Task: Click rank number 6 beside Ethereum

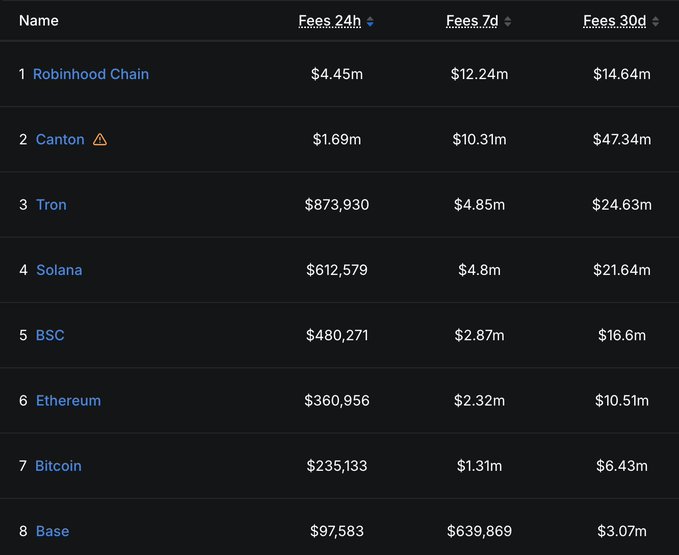Action: pyautogui.click(x=23, y=400)
